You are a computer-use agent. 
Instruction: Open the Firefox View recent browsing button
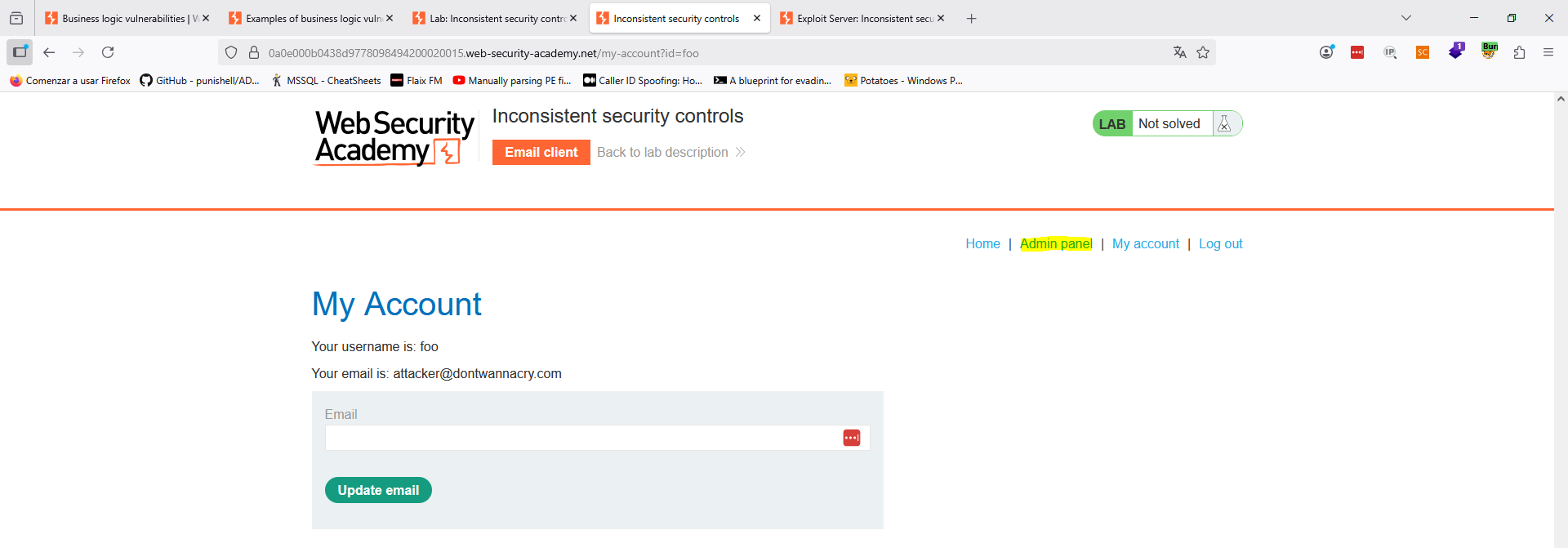click(x=16, y=18)
